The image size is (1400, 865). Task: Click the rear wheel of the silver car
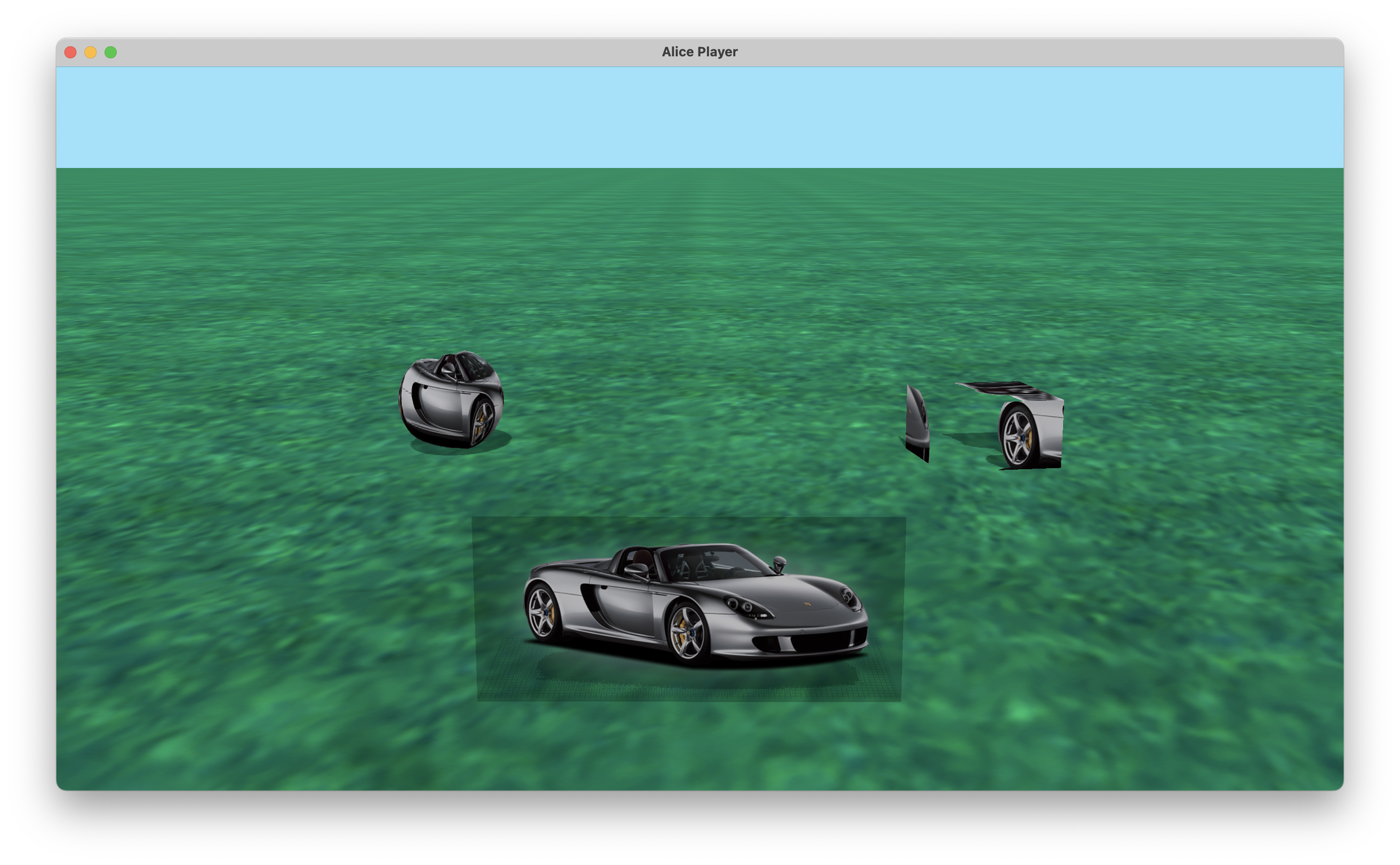click(x=543, y=611)
